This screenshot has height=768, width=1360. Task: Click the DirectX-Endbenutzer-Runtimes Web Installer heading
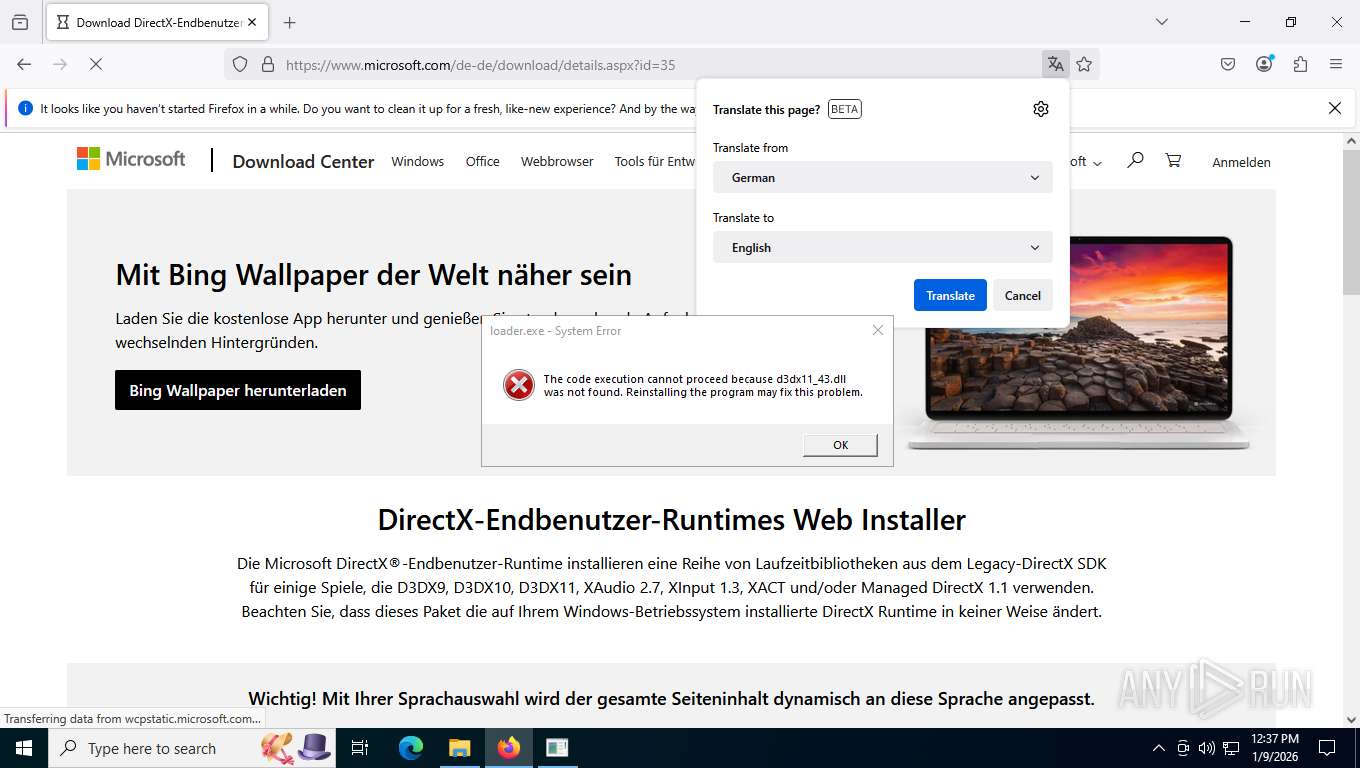pyautogui.click(x=671, y=520)
